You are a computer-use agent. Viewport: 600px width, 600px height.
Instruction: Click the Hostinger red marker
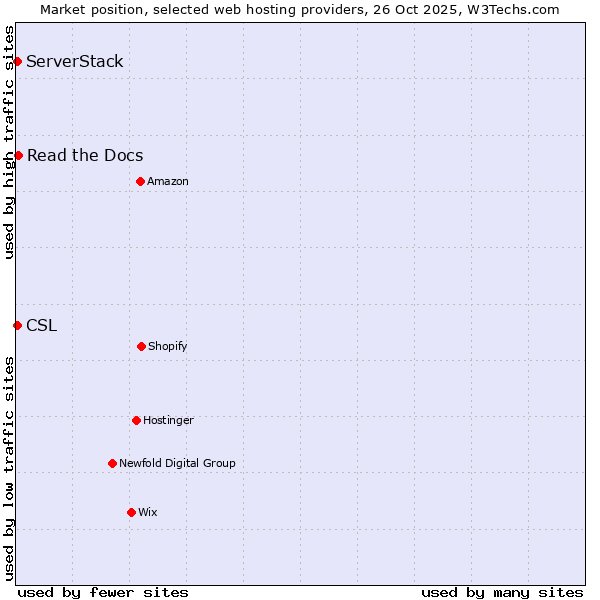pos(136,420)
